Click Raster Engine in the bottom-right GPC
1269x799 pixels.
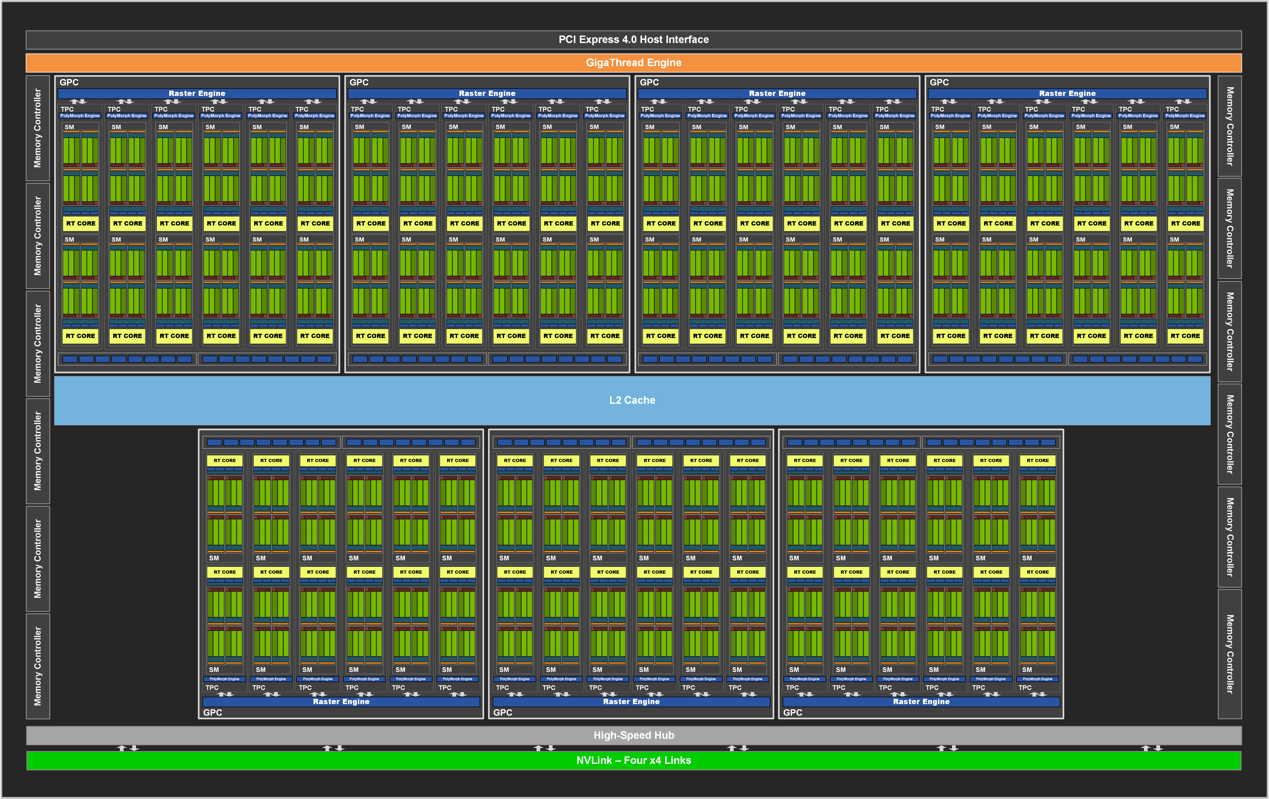[x=921, y=702]
